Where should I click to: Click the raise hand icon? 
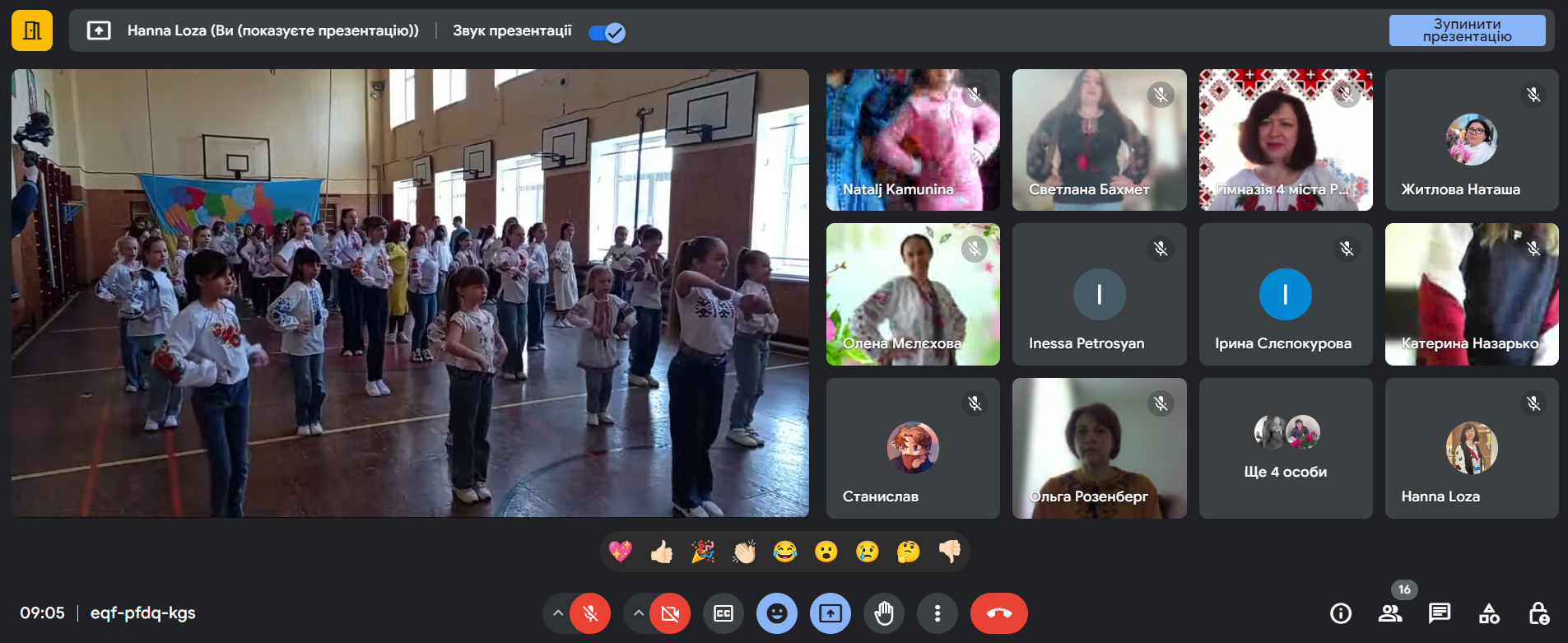point(884,613)
